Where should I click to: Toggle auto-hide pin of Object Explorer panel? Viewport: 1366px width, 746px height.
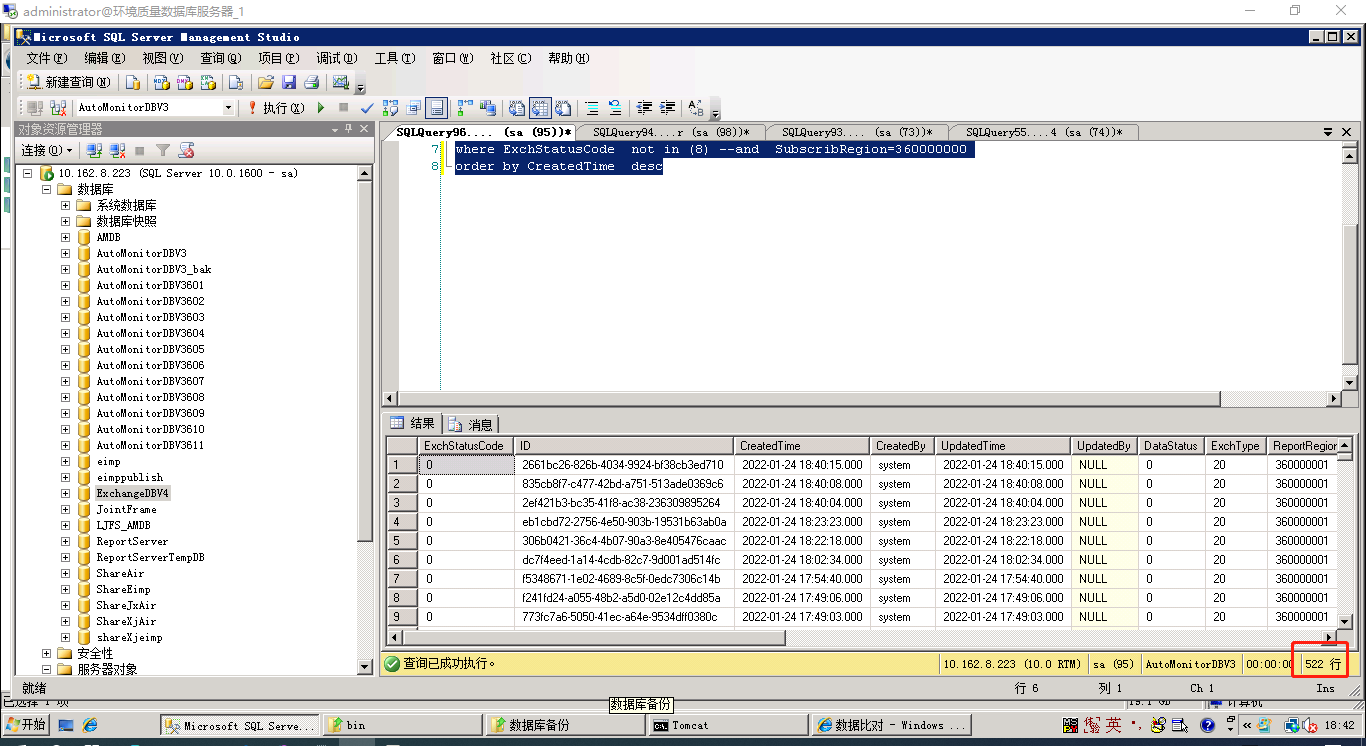[348, 129]
